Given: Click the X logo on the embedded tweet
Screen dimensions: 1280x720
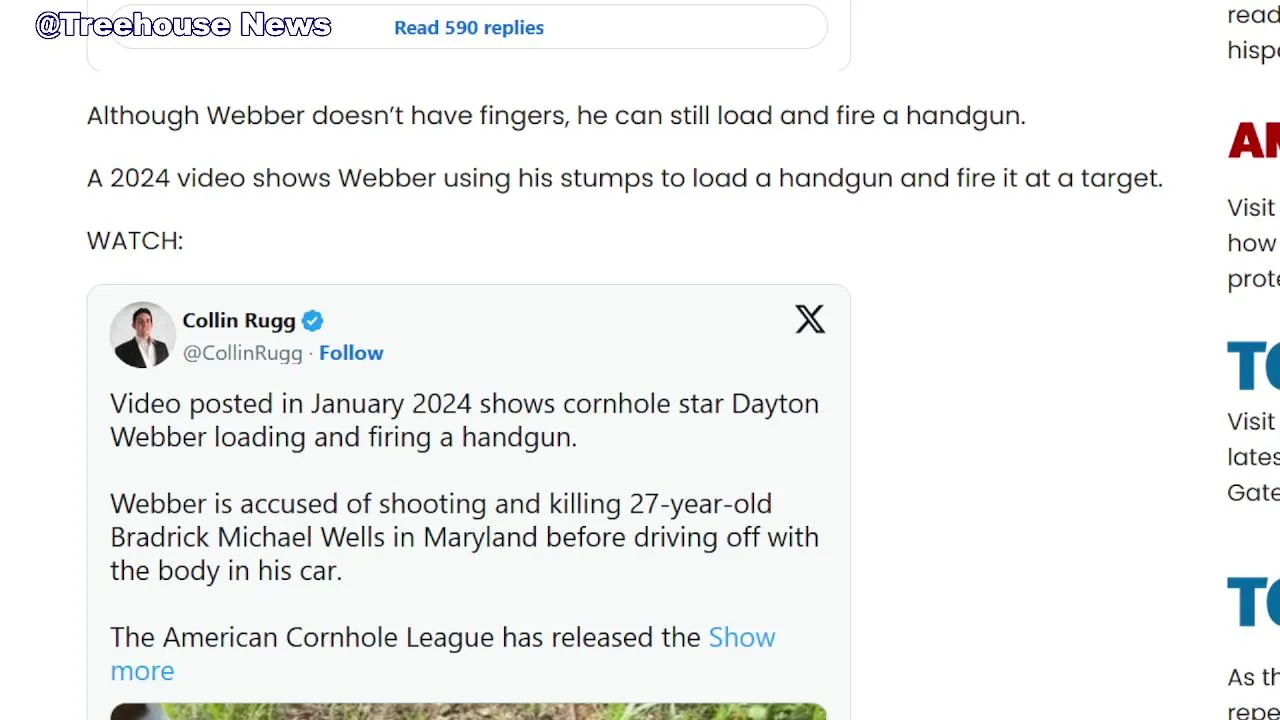Looking at the screenshot, I should (810, 319).
